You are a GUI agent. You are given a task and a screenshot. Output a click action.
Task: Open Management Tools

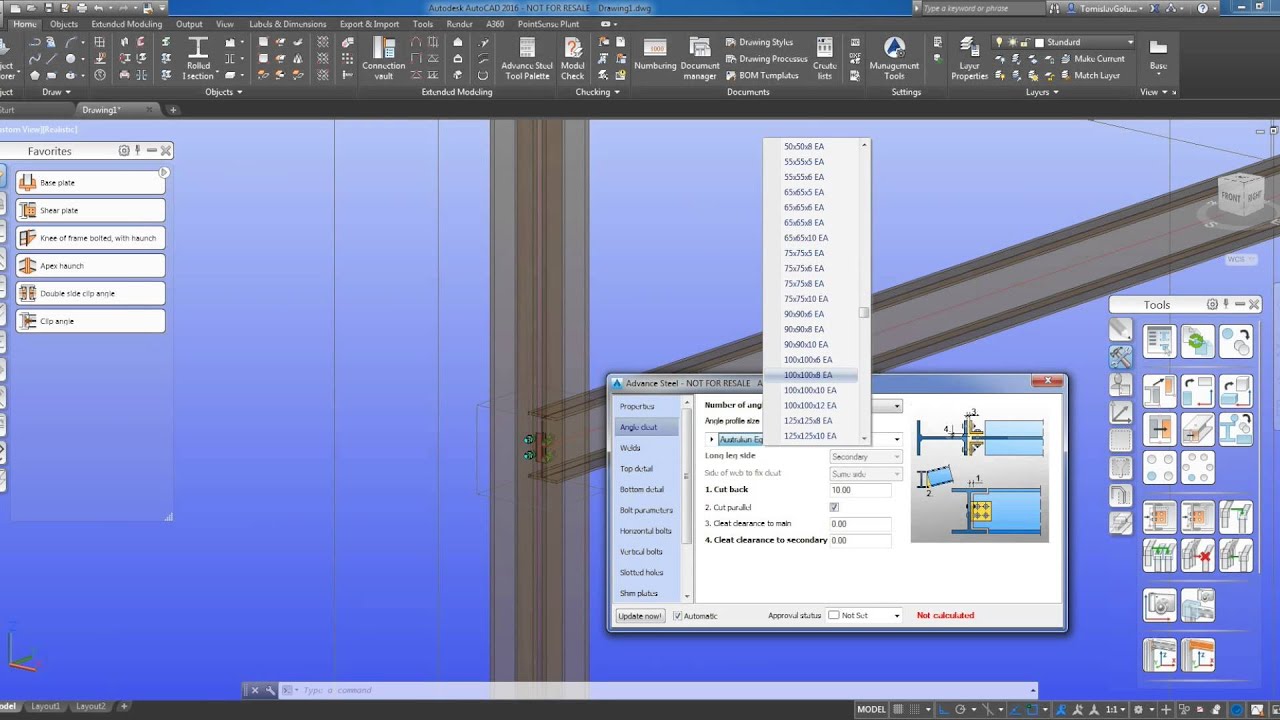[x=894, y=58]
